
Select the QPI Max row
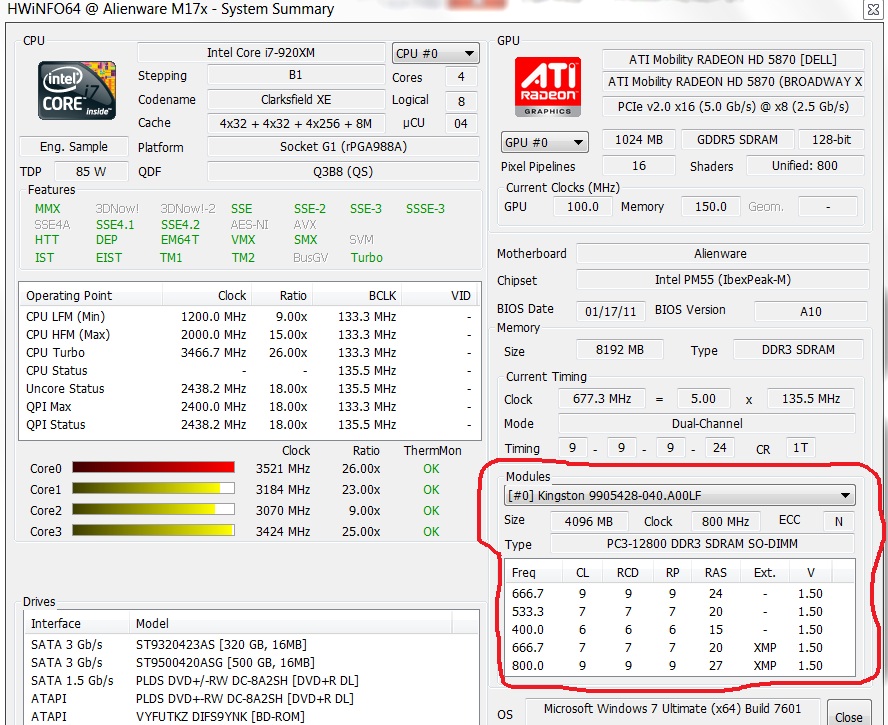(x=250, y=407)
